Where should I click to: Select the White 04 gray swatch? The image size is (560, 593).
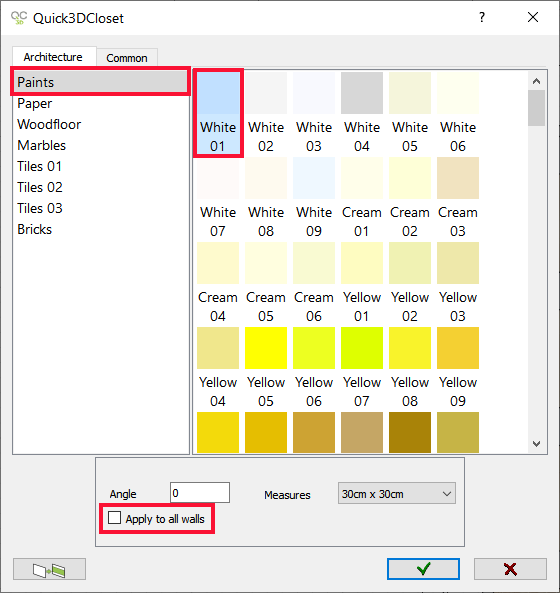coord(362,112)
